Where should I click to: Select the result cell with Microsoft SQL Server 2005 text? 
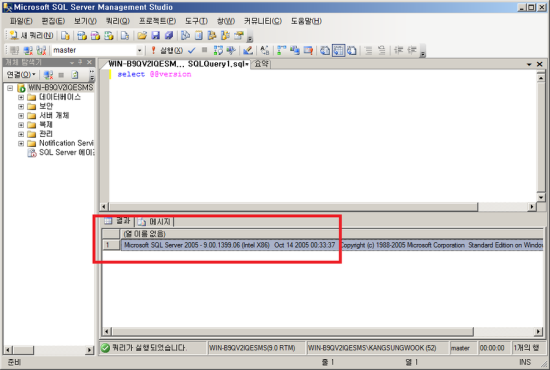coord(331,245)
